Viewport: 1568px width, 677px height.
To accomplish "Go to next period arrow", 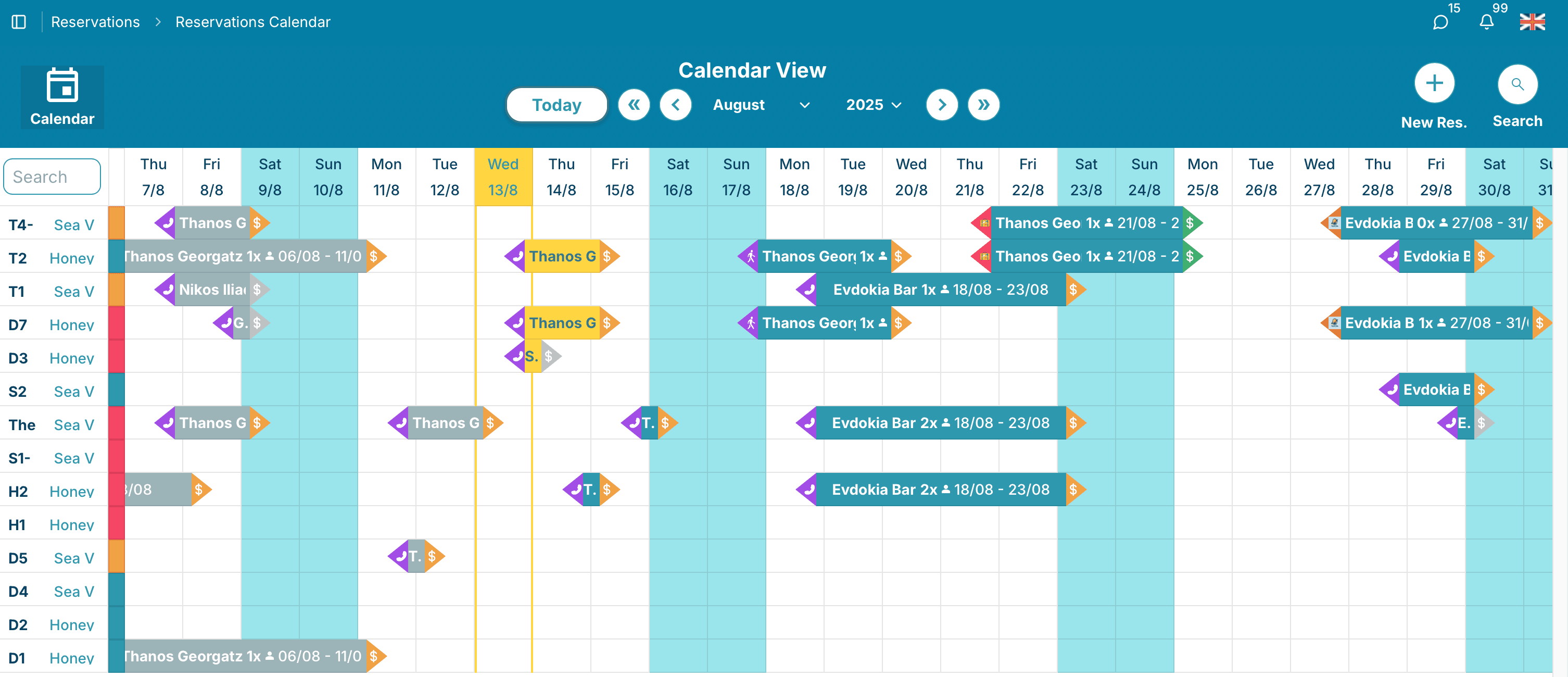I will (942, 105).
